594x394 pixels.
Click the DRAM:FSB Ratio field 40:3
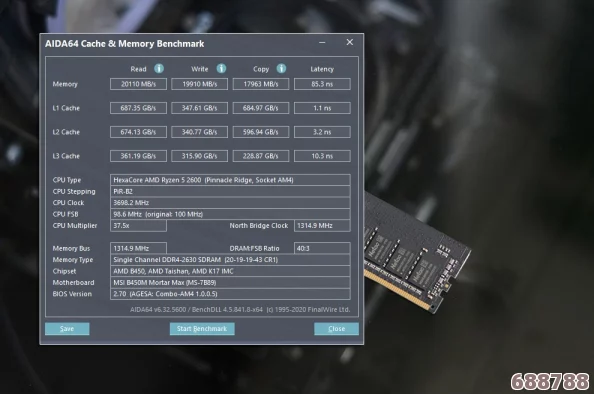coord(322,248)
